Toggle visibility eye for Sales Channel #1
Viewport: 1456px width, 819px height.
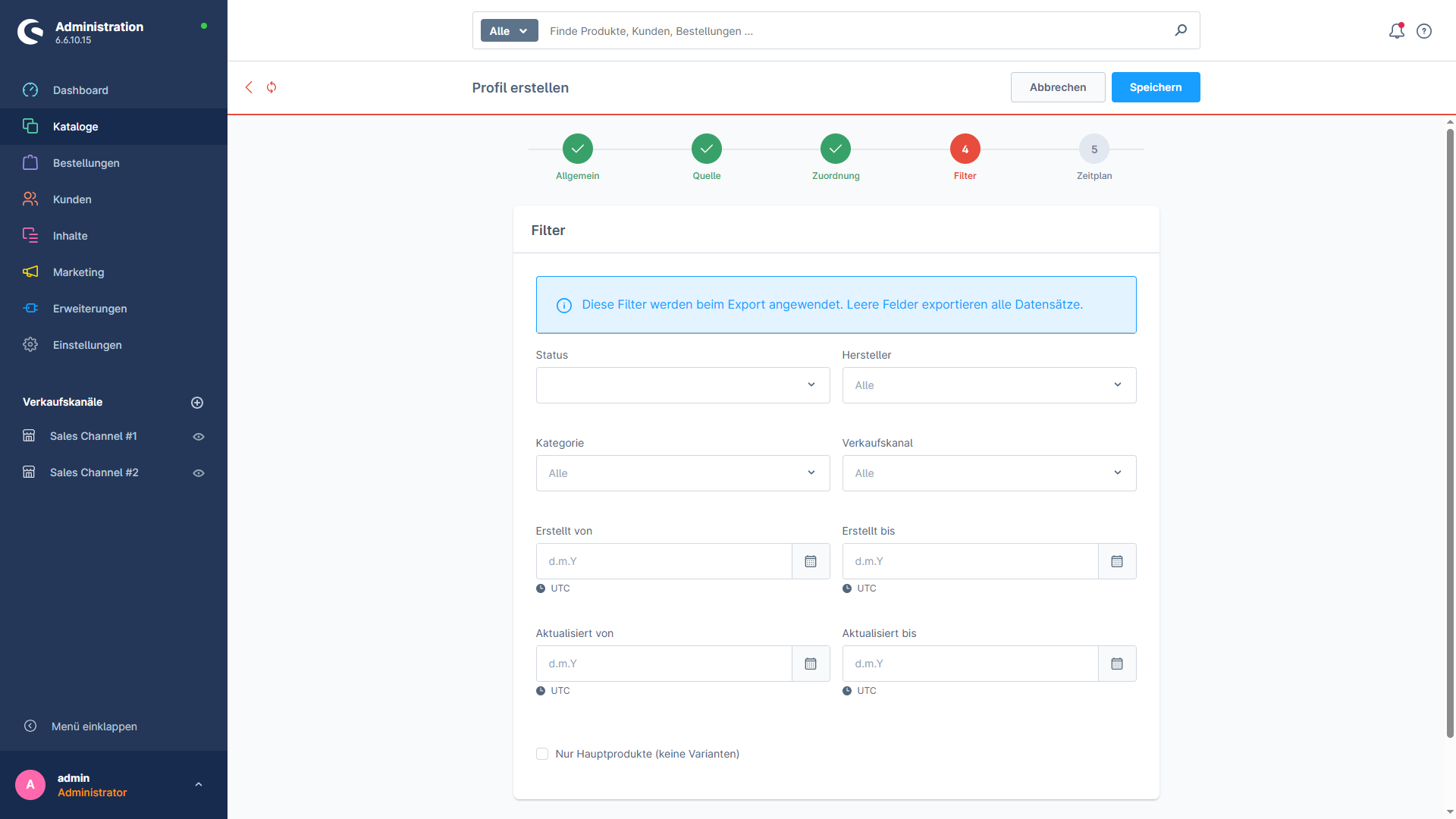[199, 437]
